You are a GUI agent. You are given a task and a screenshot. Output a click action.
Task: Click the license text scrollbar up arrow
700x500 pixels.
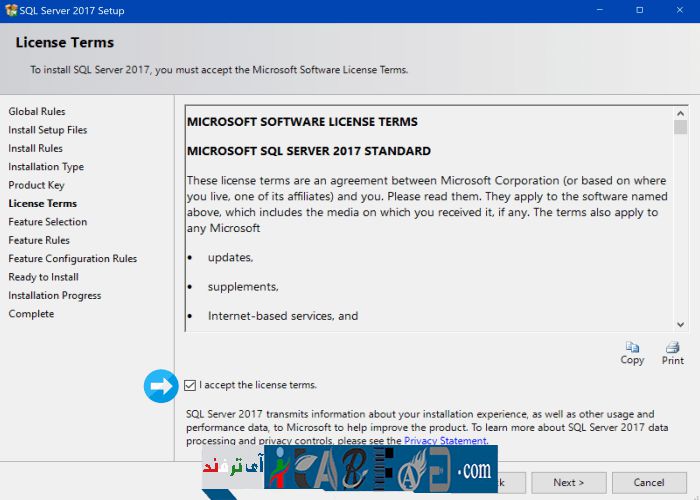click(x=680, y=111)
